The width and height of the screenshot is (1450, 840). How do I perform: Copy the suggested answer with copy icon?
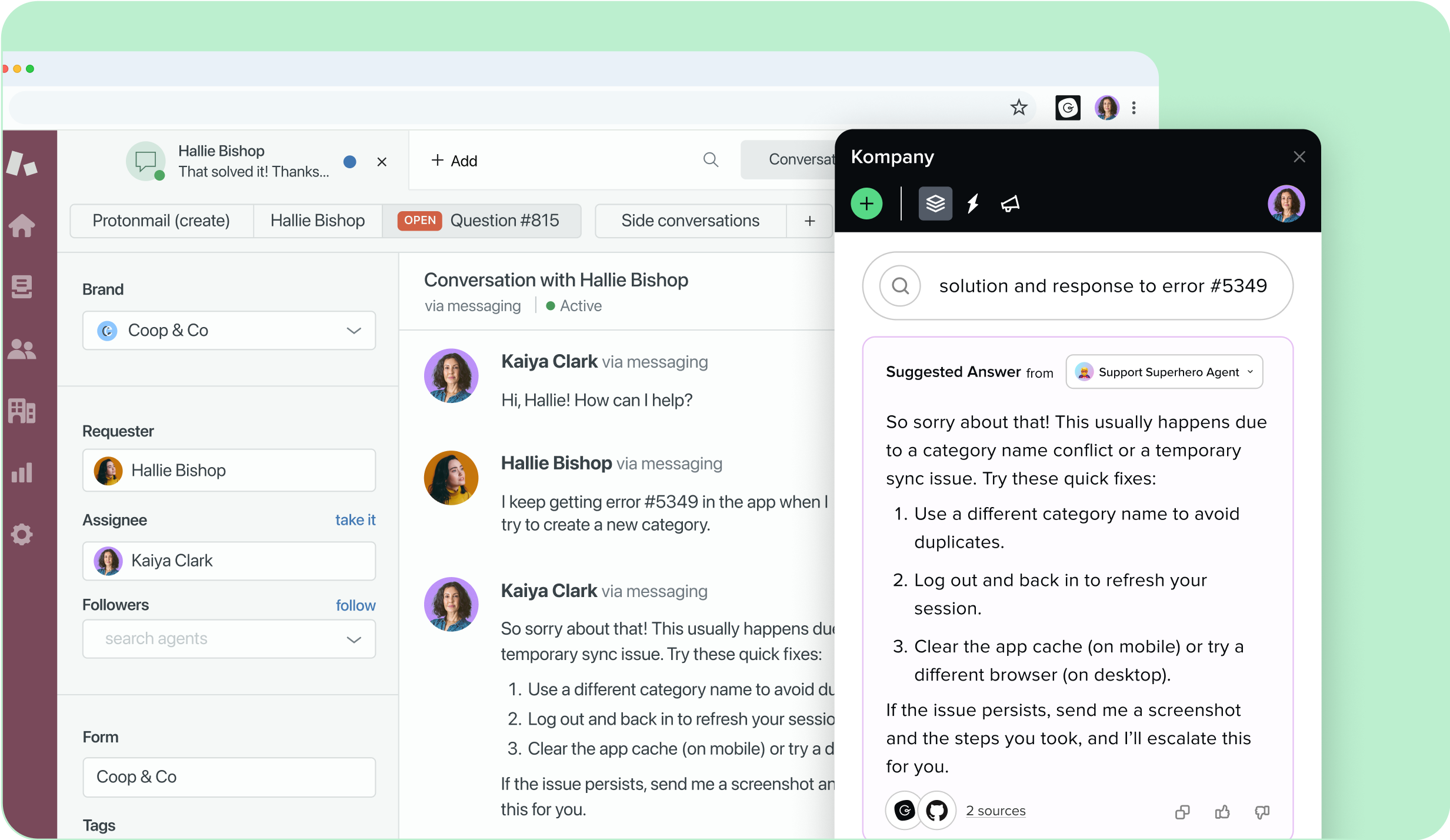point(1182,812)
